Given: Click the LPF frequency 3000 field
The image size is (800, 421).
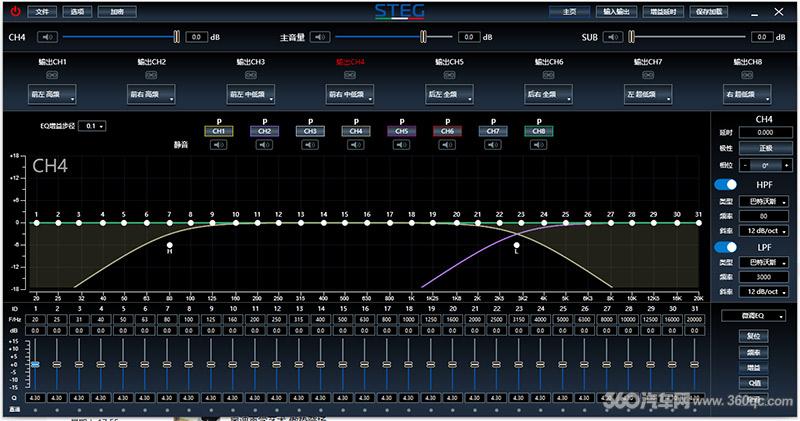Looking at the screenshot, I should point(764,277).
